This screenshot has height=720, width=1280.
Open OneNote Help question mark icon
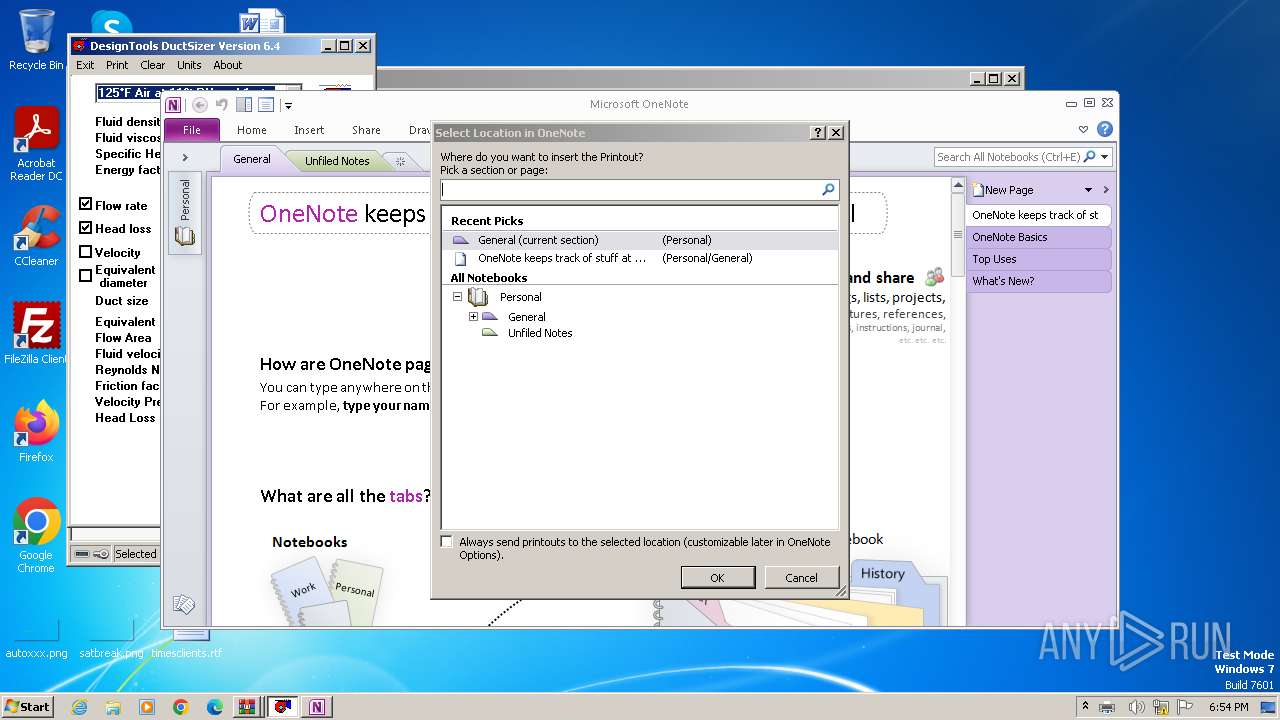(x=1105, y=129)
